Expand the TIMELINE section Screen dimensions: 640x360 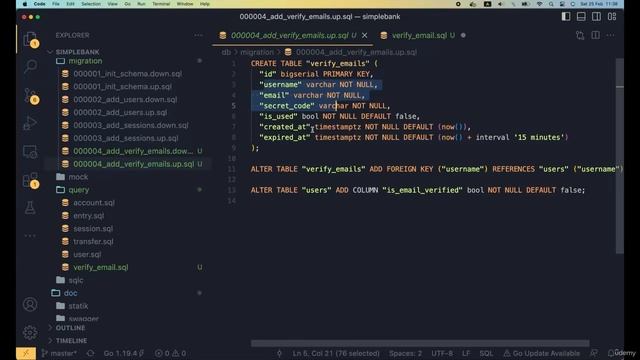71,340
